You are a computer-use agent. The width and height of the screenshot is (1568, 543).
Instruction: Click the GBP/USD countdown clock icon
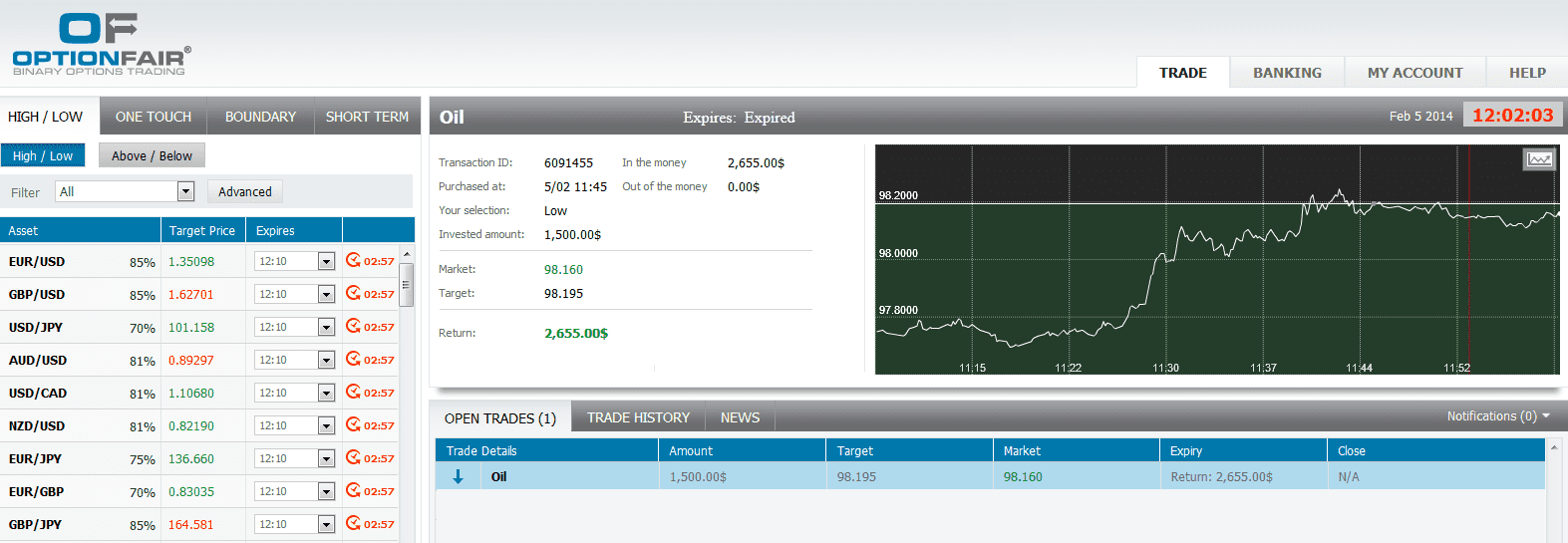[353, 293]
